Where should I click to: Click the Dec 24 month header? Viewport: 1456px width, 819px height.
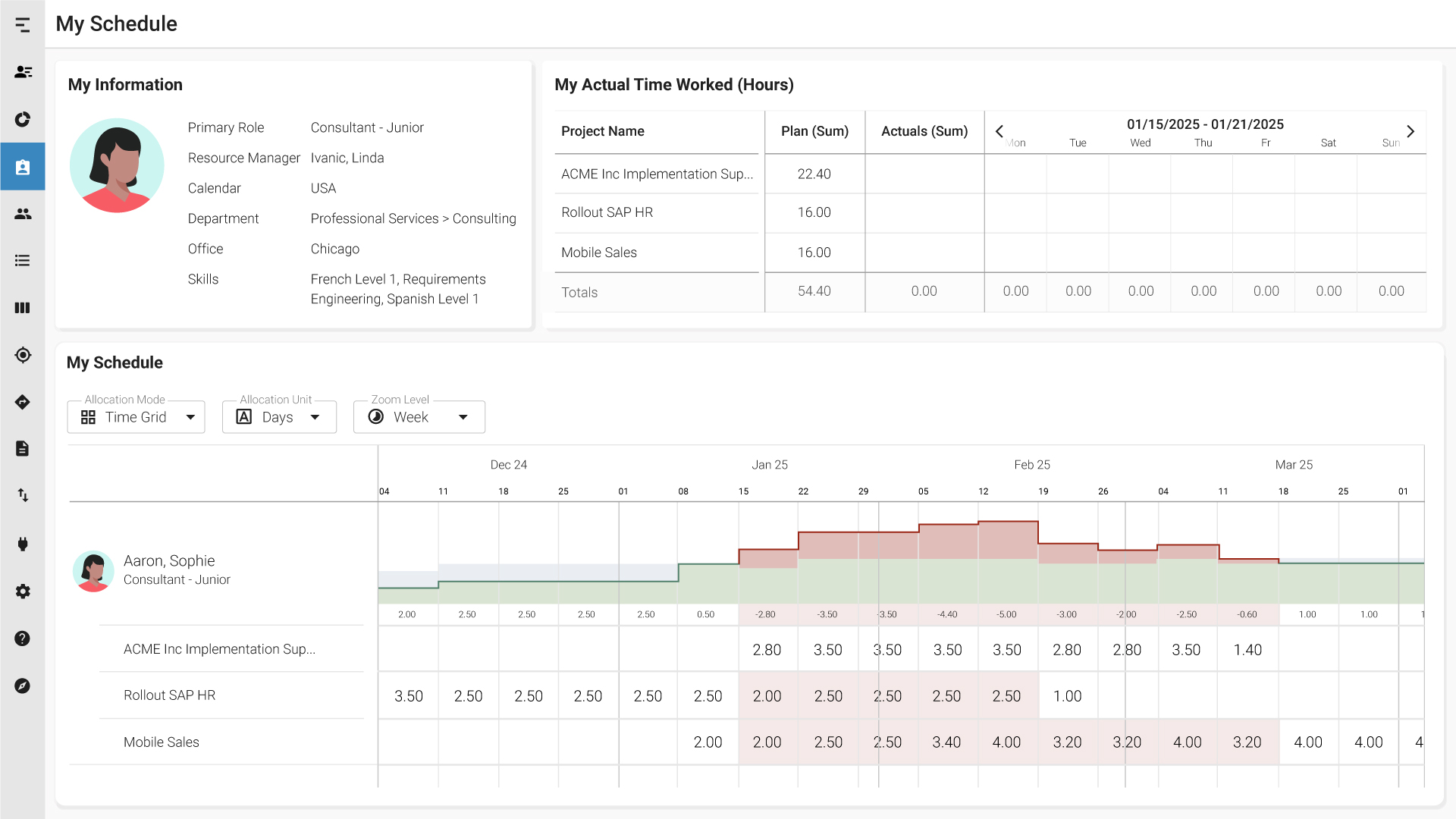pyautogui.click(x=509, y=465)
